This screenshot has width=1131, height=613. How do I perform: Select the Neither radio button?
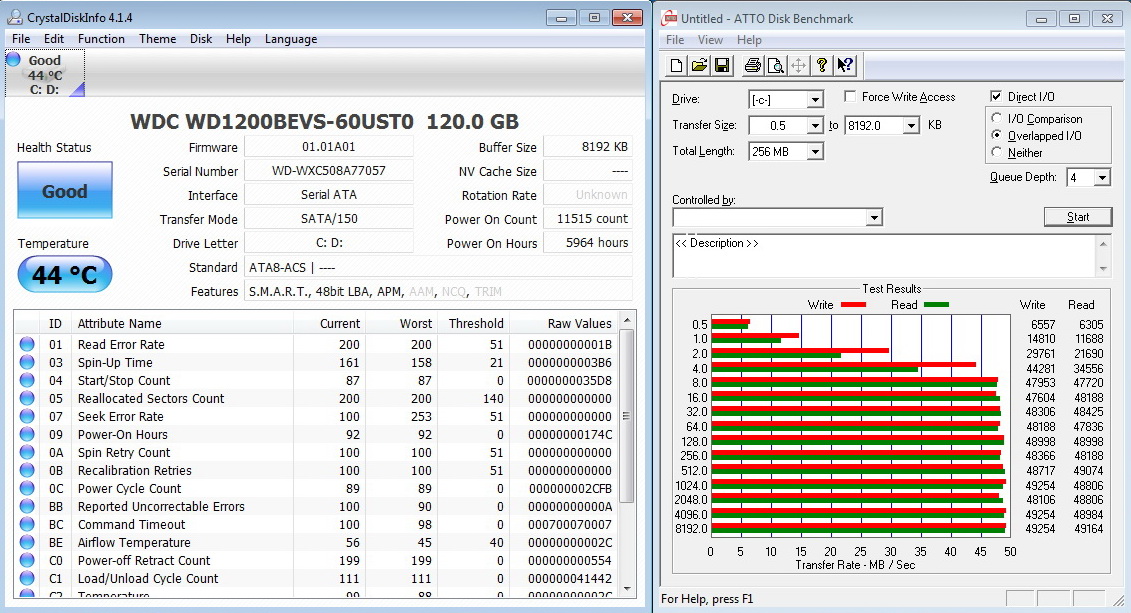point(996,152)
